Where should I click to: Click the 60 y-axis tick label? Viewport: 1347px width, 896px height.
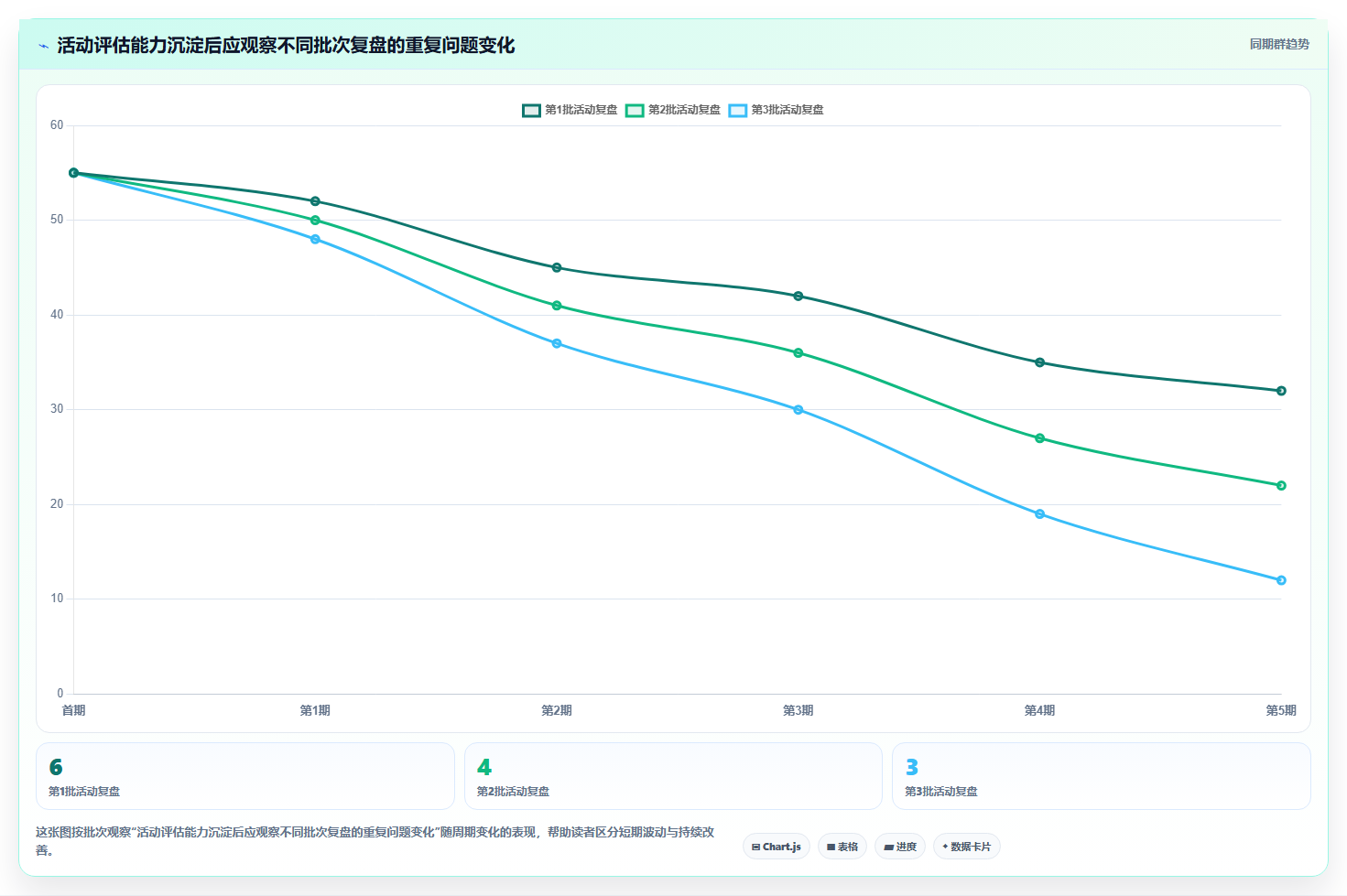57,125
